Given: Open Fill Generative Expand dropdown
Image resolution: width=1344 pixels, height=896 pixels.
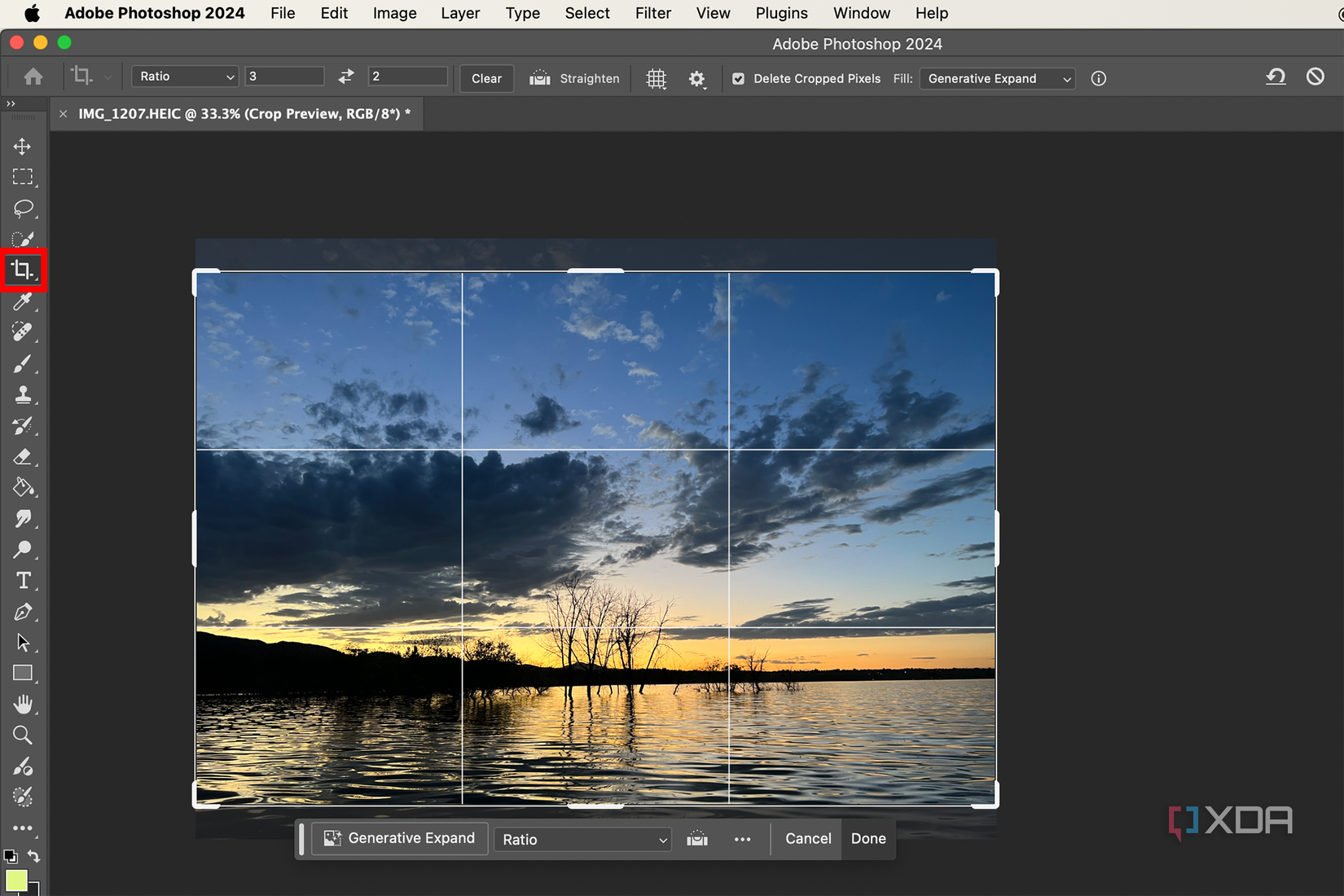Looking at the screenshot, I should [x=998, y=79].
